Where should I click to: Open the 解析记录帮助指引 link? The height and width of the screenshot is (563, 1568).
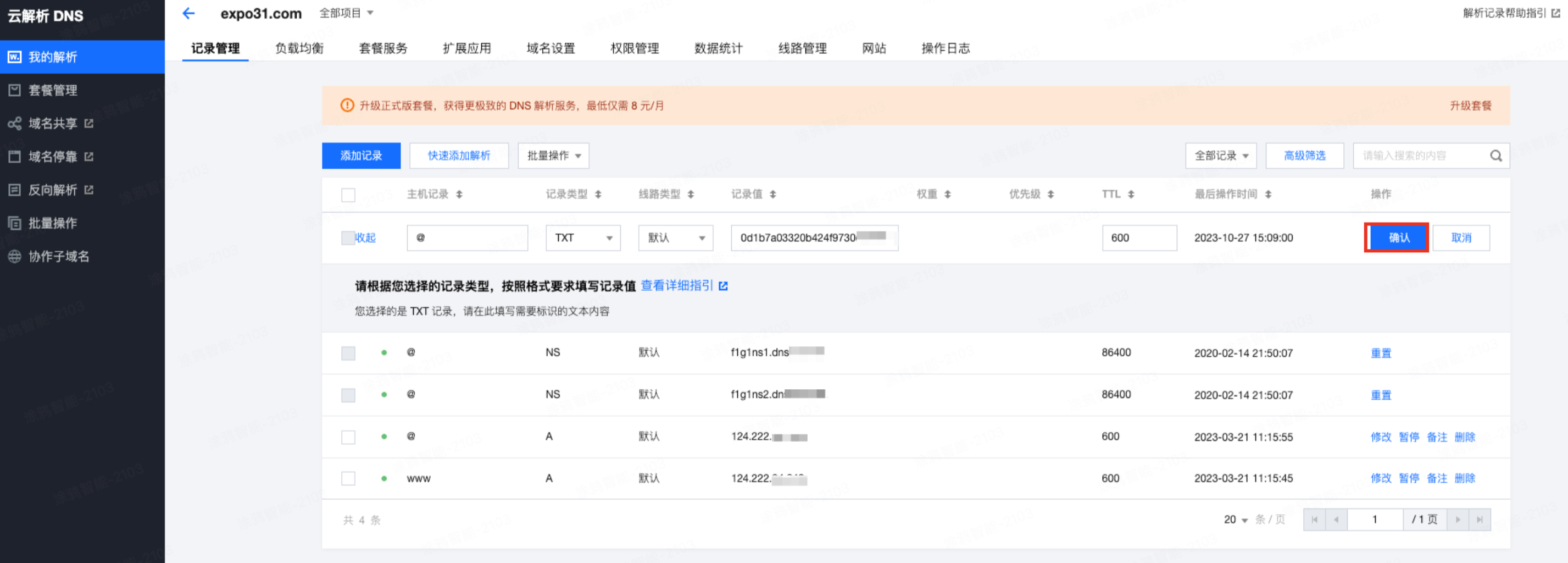(1512, 13)
